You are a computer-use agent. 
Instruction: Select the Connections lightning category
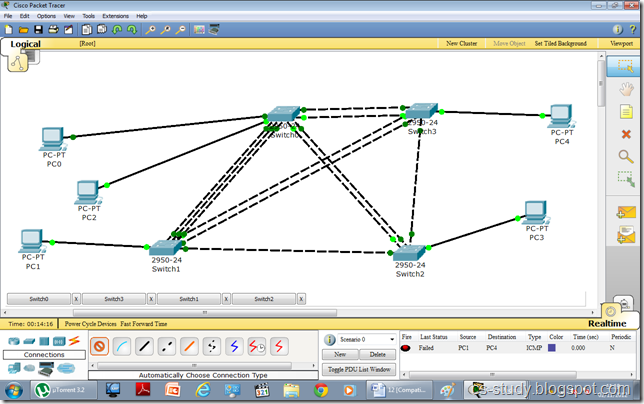click(x=74, y=340)
